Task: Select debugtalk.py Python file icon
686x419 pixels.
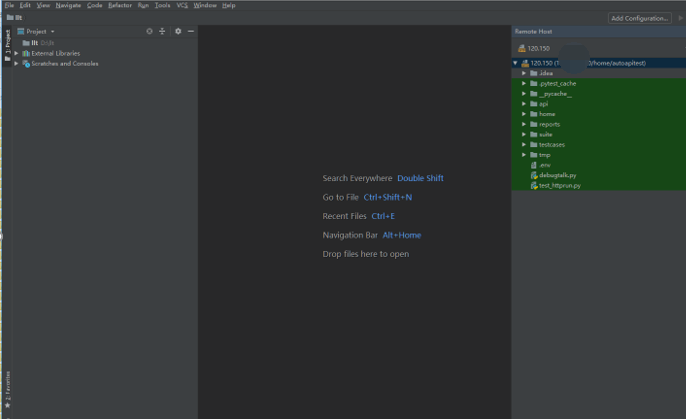Action: tap(533, 175)
